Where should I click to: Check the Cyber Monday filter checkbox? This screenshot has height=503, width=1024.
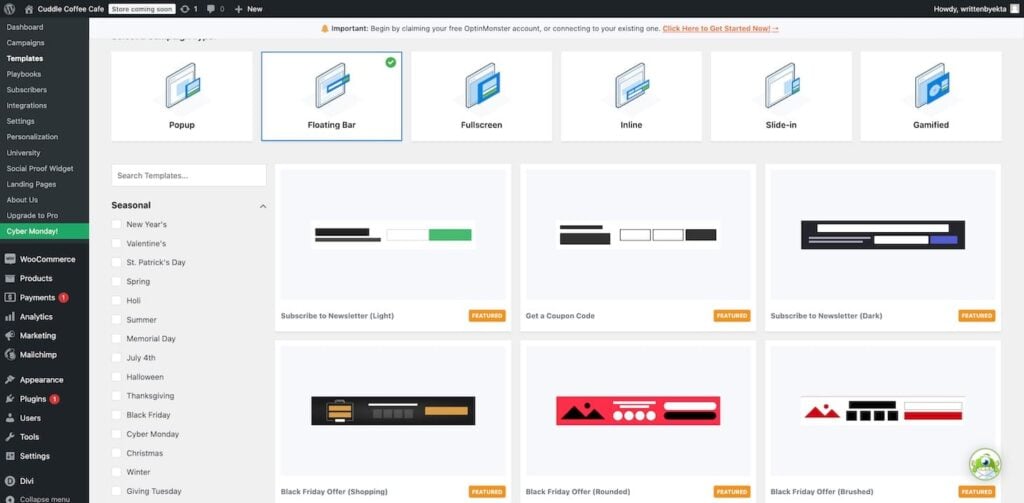(116, 434)
